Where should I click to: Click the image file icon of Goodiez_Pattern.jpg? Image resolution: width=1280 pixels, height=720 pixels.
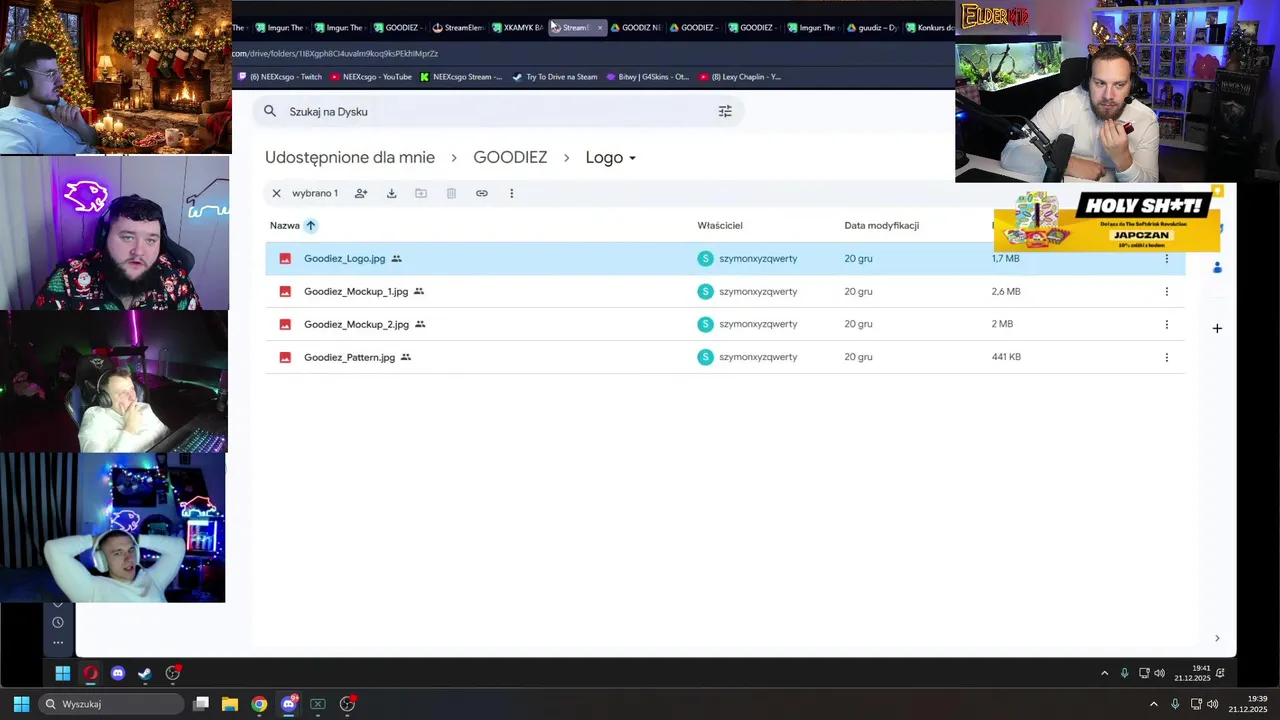coord(285,357)
